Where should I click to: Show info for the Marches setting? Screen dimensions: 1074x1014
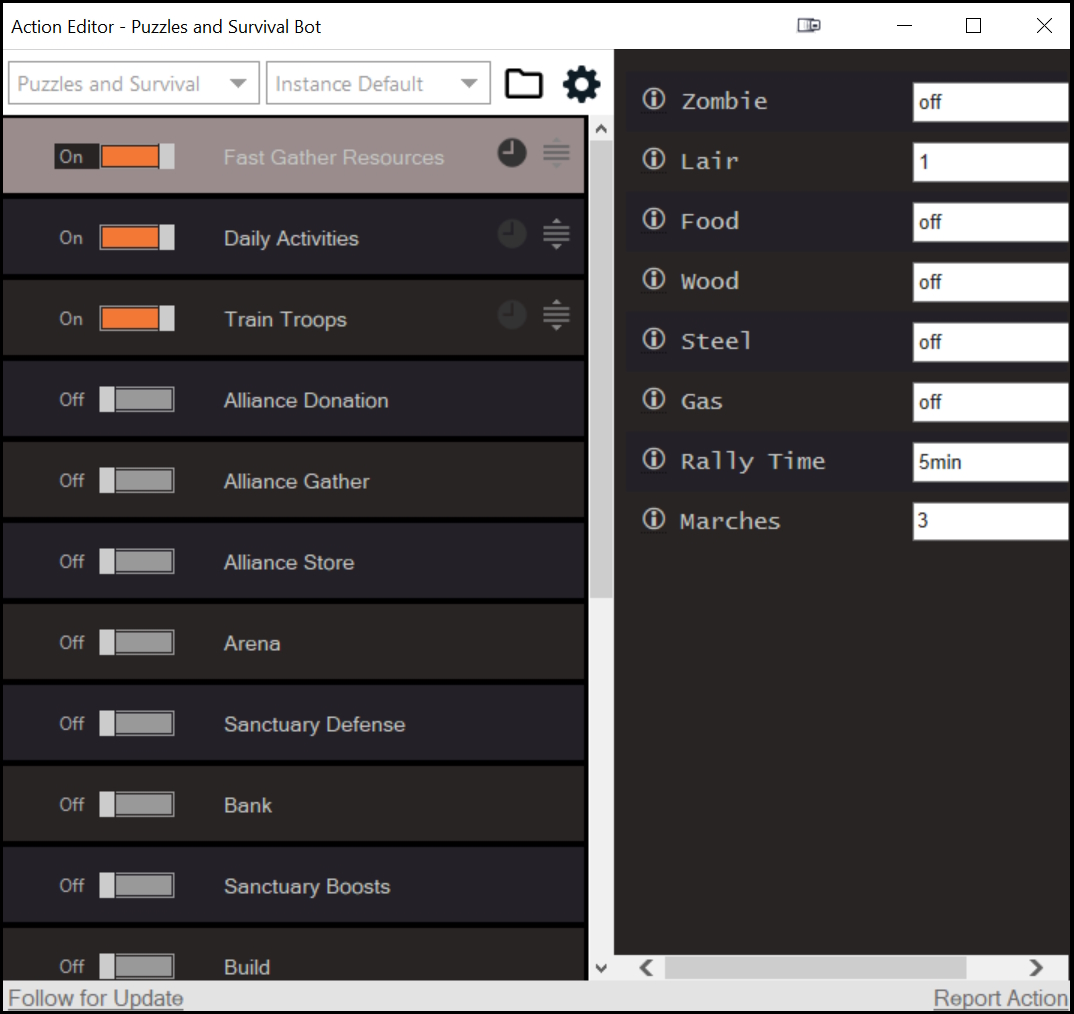tap(653, 519)
